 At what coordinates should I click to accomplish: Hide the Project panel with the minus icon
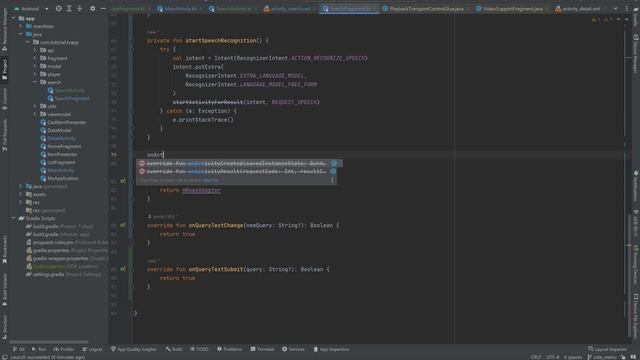pos(103,9)
